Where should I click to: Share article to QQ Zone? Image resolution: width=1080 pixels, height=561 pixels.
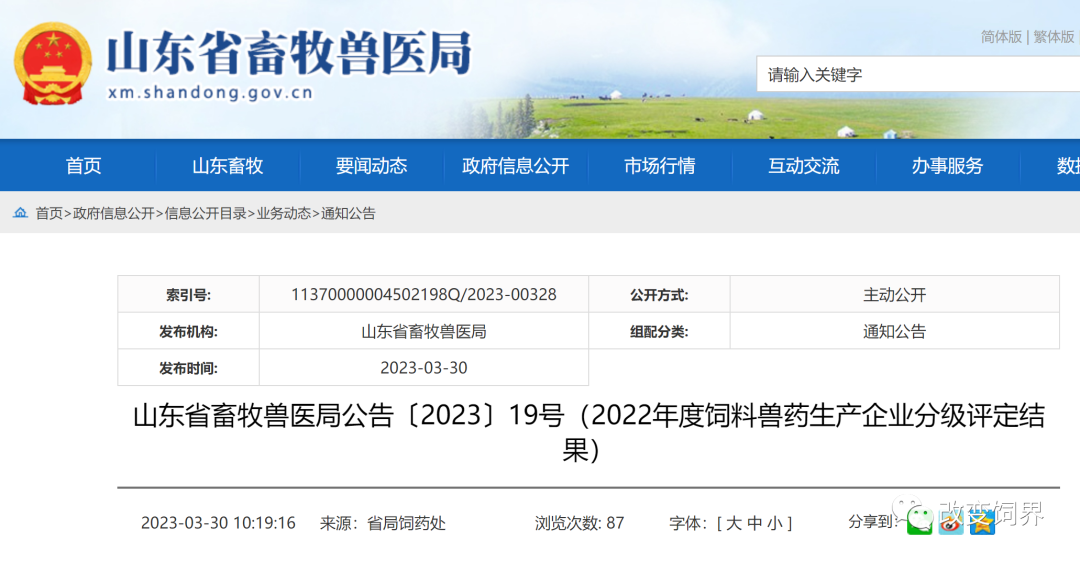tap(982, 522)
